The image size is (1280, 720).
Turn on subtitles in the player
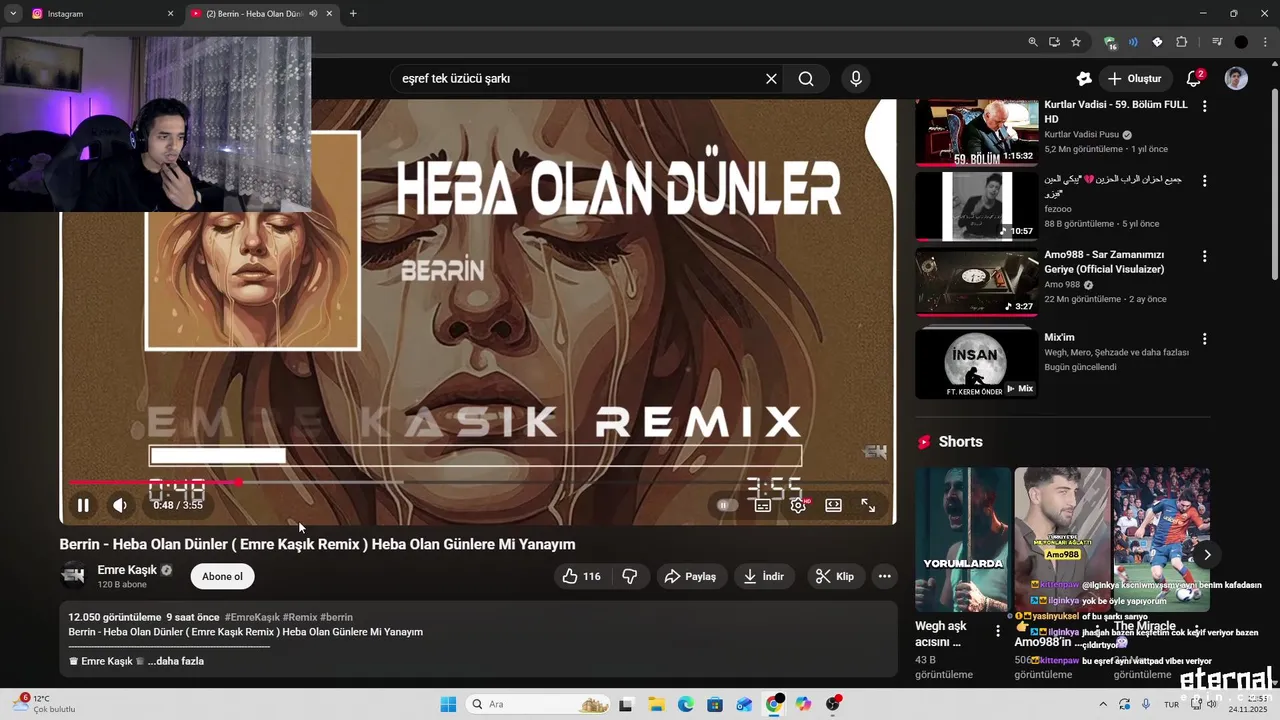[x=763, y=505]
